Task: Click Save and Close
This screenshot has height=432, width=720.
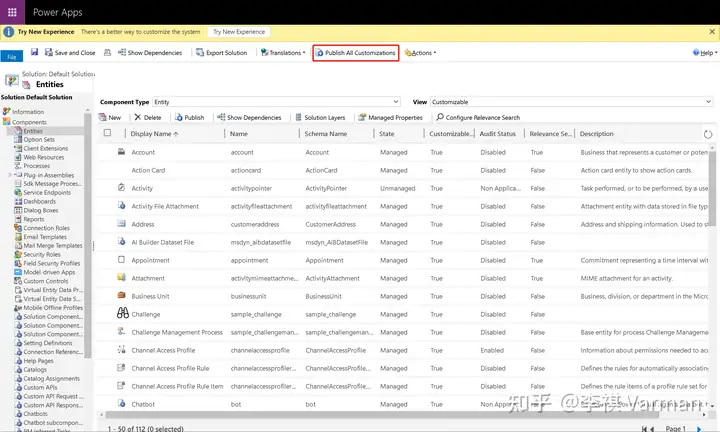Action: tap(70, 53)
